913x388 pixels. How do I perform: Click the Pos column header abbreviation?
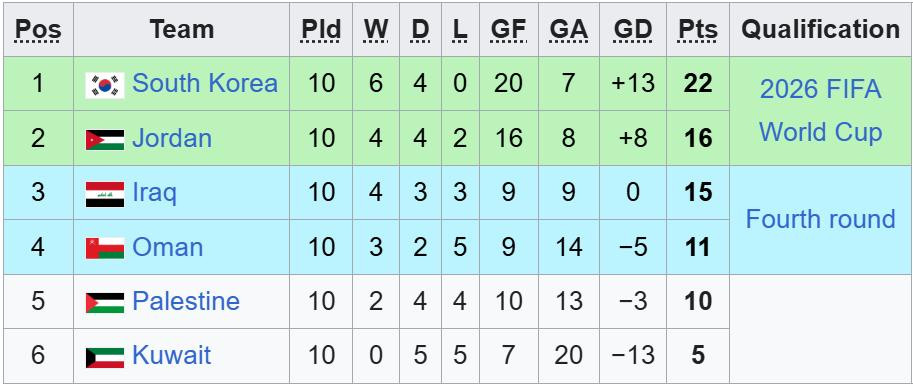tap(38, 29)
